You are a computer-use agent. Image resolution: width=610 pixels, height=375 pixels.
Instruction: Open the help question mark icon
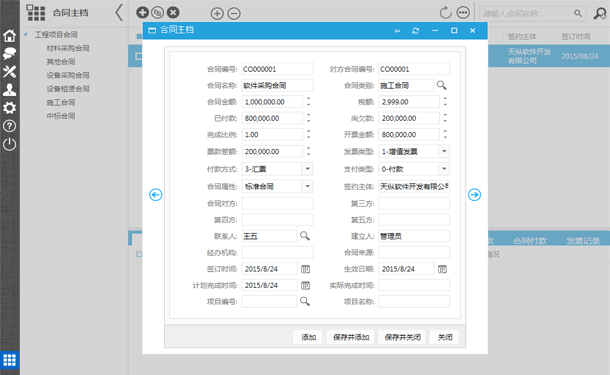(x=9, y=126)
